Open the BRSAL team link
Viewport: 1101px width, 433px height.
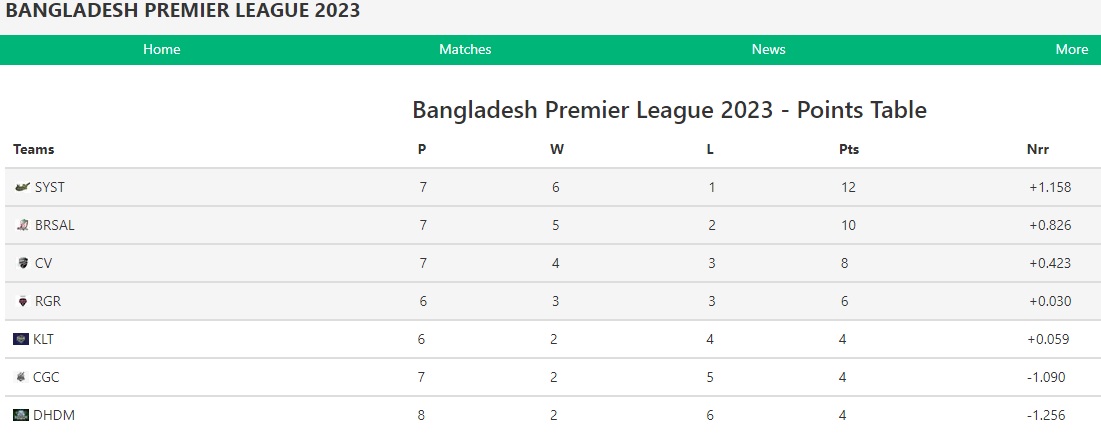tap(55, 225)
